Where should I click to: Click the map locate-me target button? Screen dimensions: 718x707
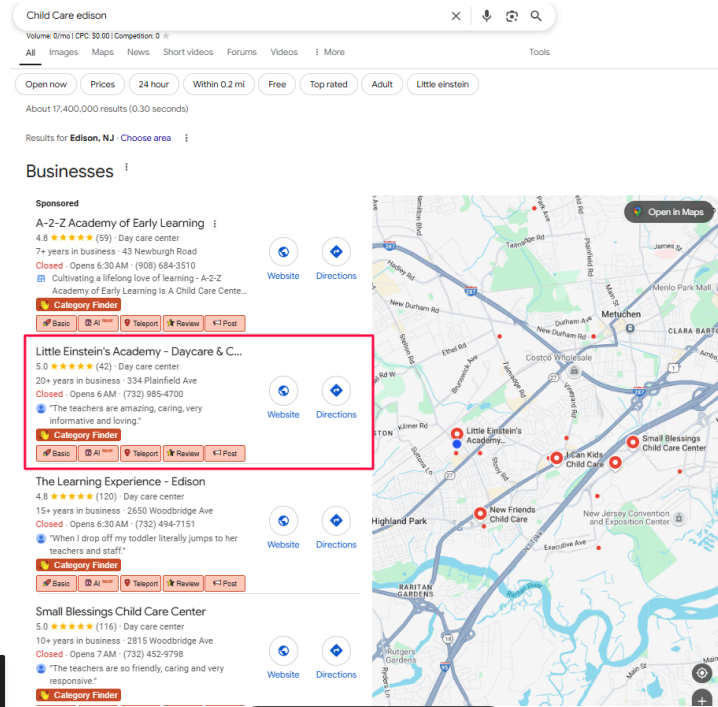[x=702, y=673]
